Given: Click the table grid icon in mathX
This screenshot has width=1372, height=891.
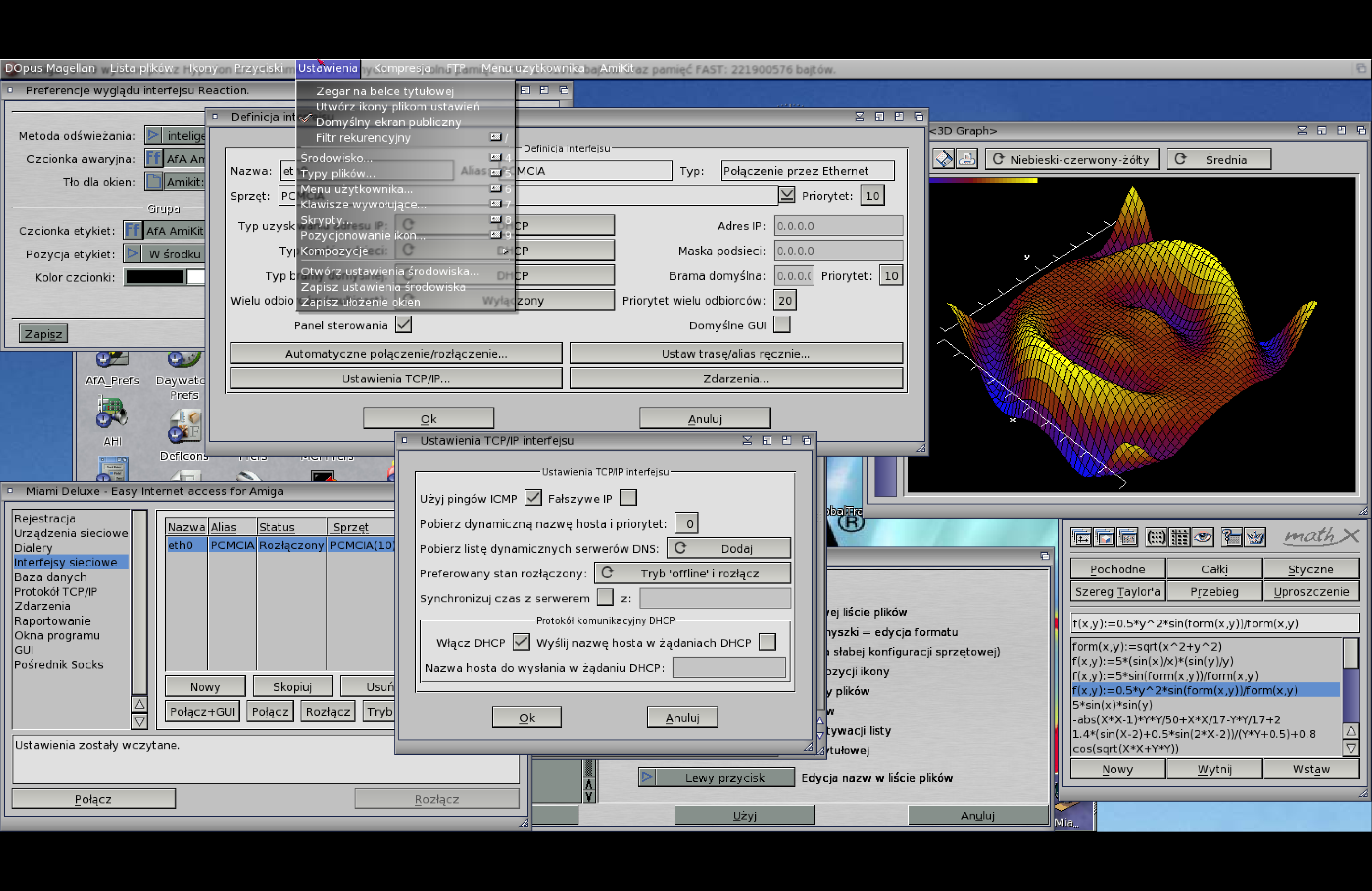Looking at the screenshot, I should (x=1179, y=537).
